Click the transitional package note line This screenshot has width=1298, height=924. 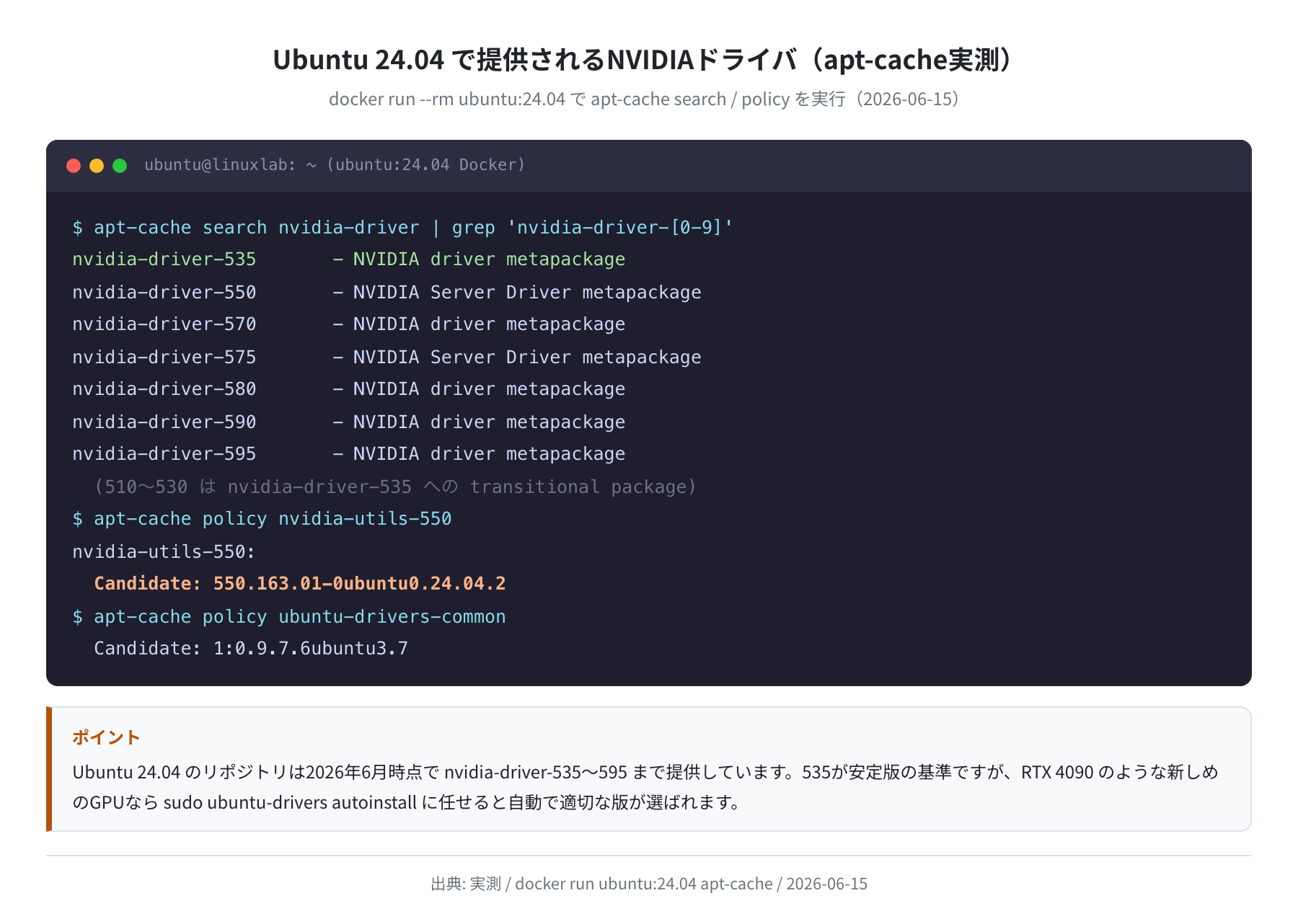395,487
